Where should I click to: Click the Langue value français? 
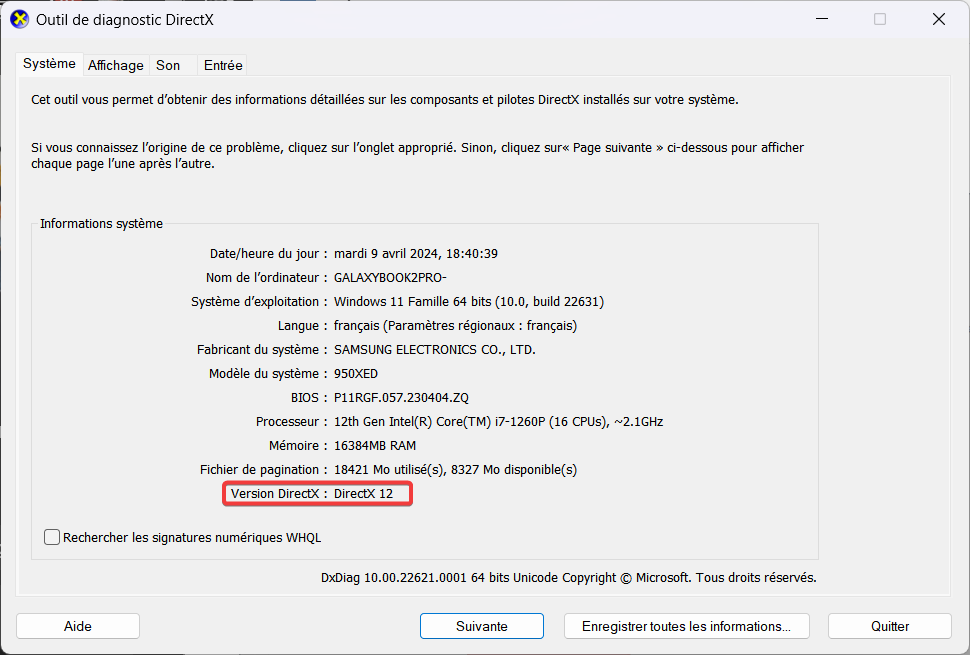[455, 326]
